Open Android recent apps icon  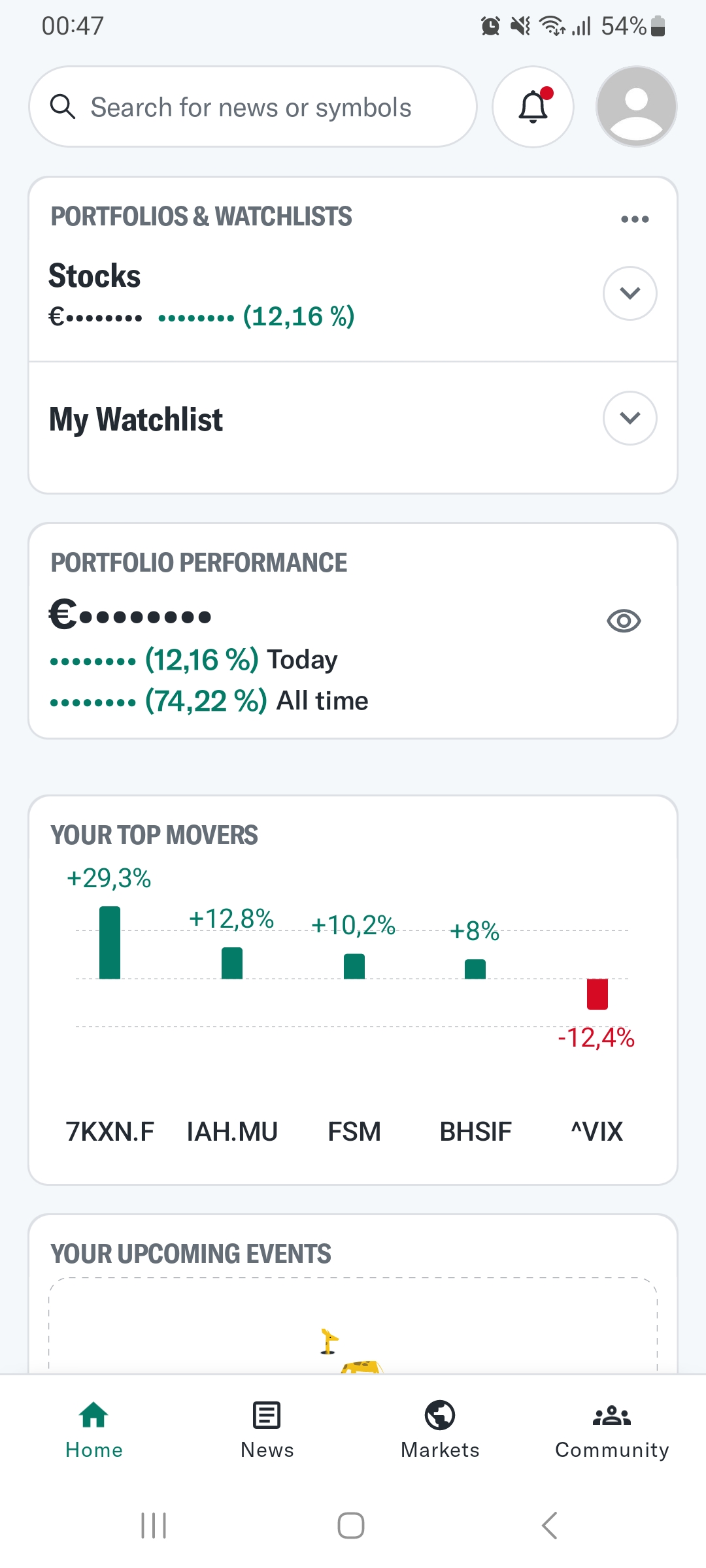click(154, 1526)
